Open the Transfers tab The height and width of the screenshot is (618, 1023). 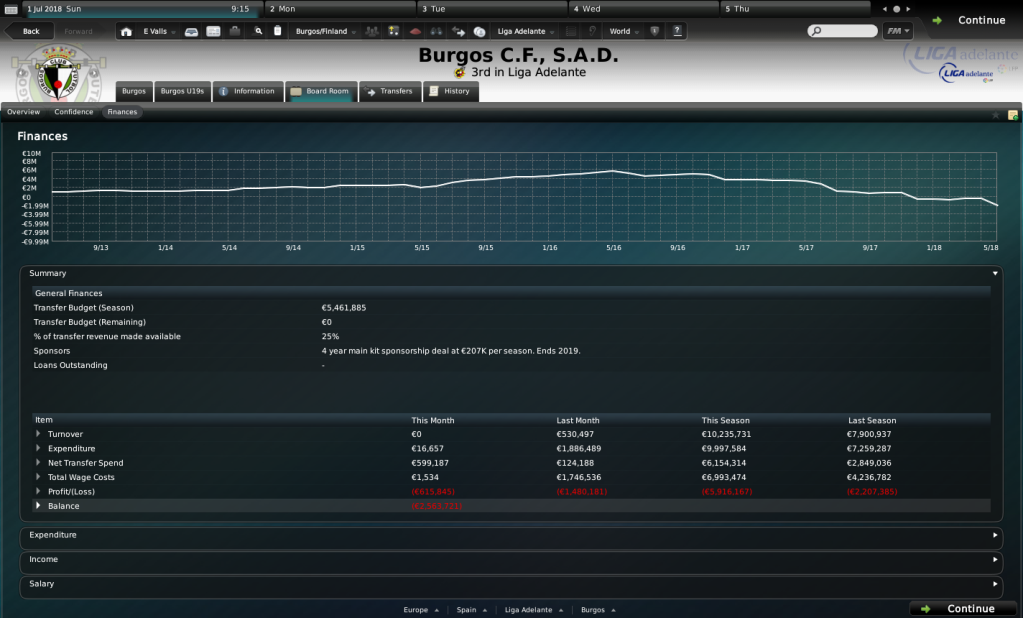[x=390, y=91]
